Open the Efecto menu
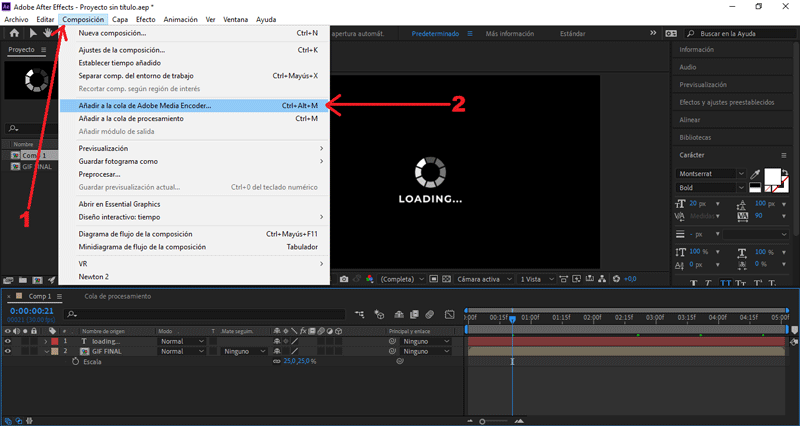Viewport: 800px width, 426px height. coord(145,19)
